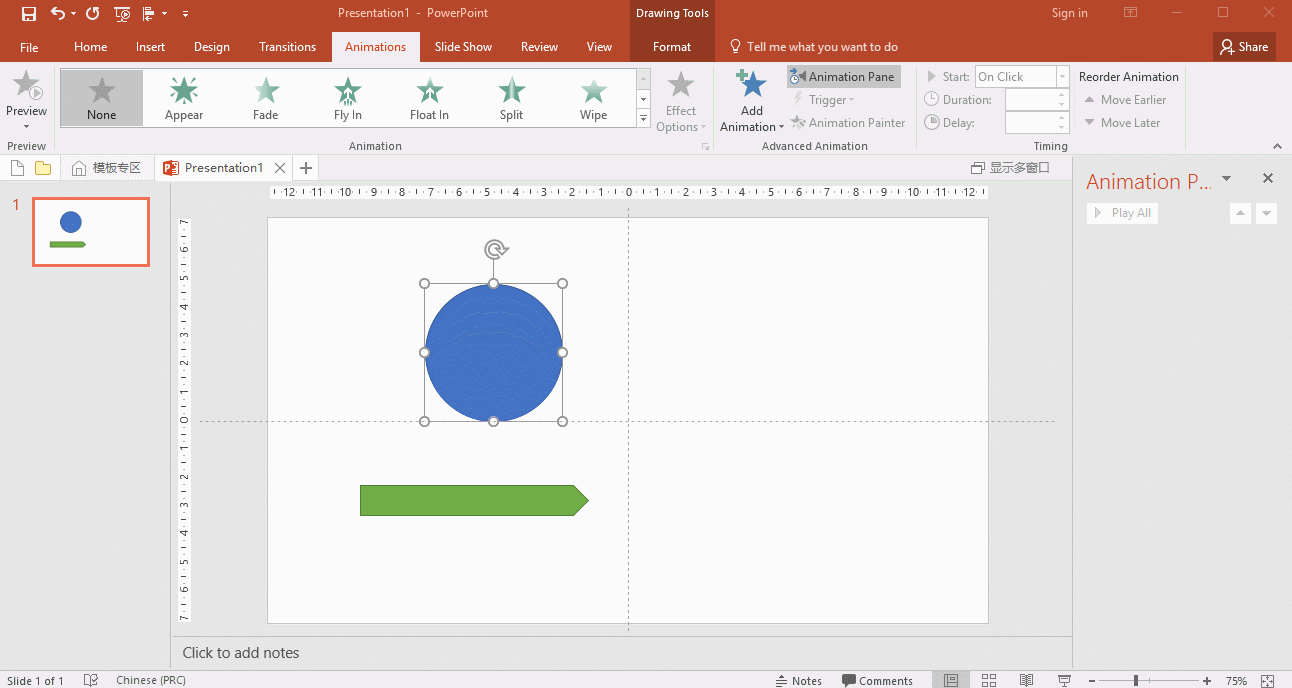
Task: Select the Split animation effect
Action: pos(511,98)
